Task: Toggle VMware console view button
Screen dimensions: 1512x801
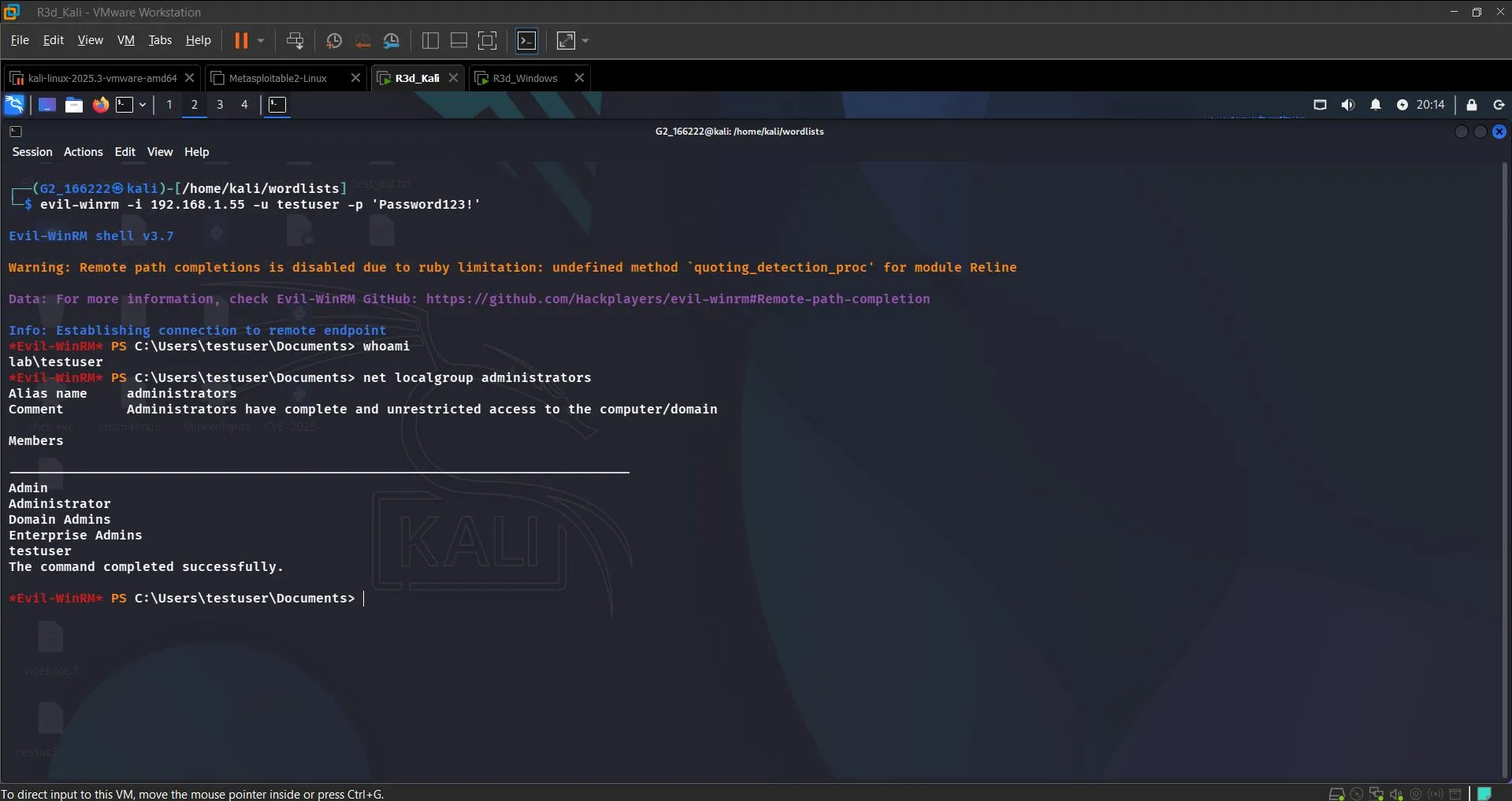Action: pyautogui.click(x=526, y=40)
